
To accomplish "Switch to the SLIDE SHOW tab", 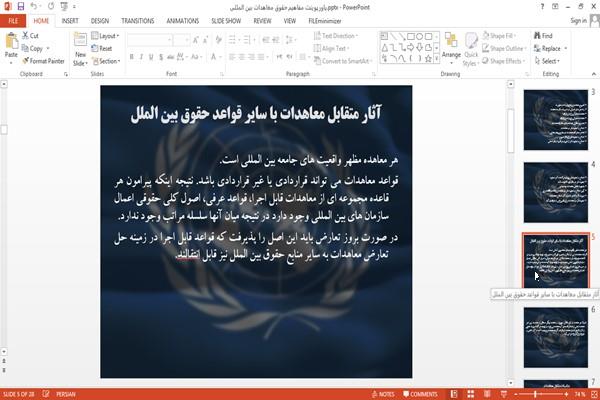I will click(x=226, y=21).
